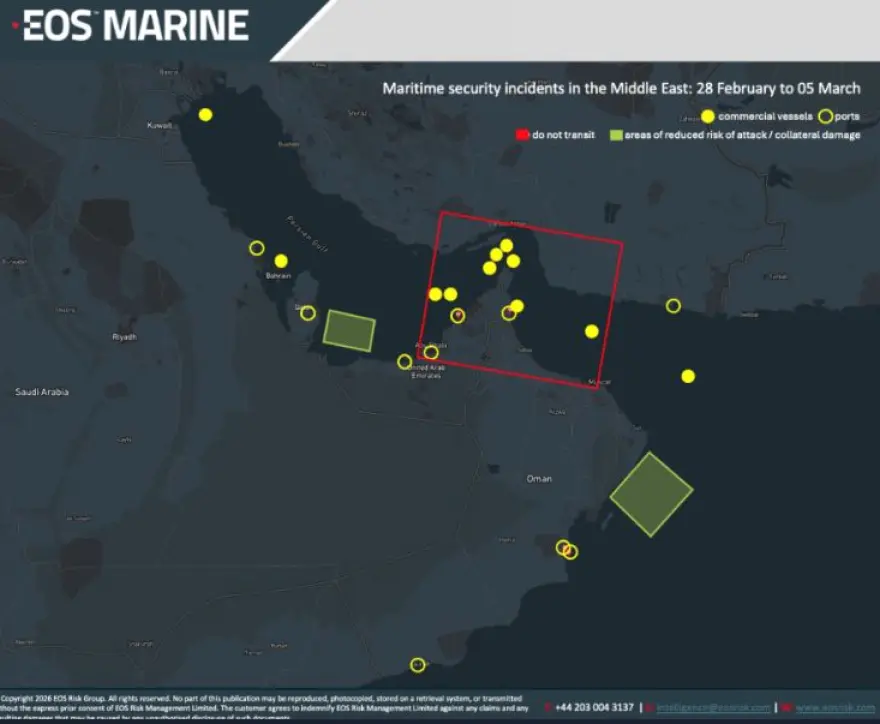Select the port ring east of the red zone
The image size is (880, 724).
pos(674,306)
